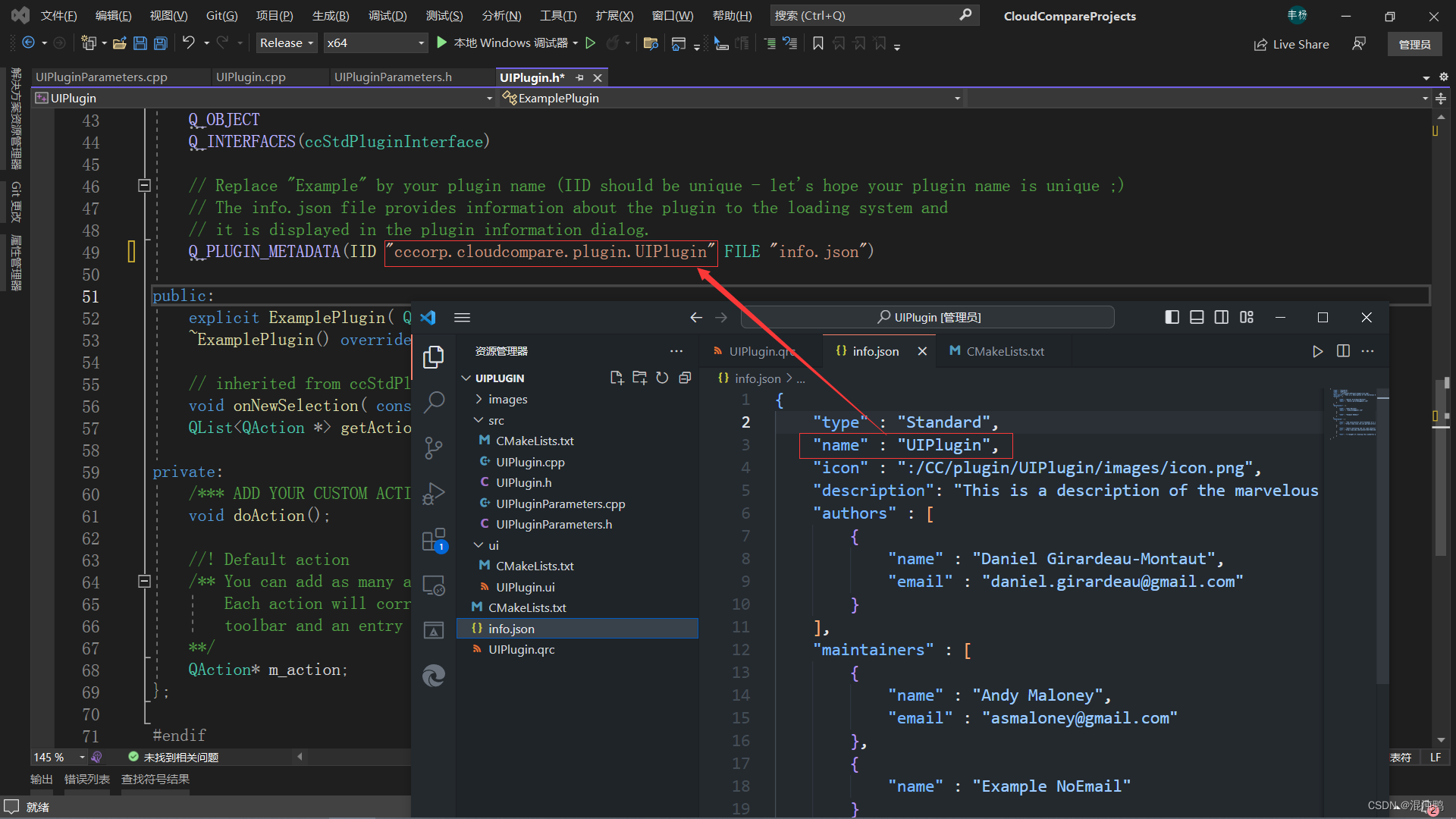Click the Live Share button

click(1291, 44)
